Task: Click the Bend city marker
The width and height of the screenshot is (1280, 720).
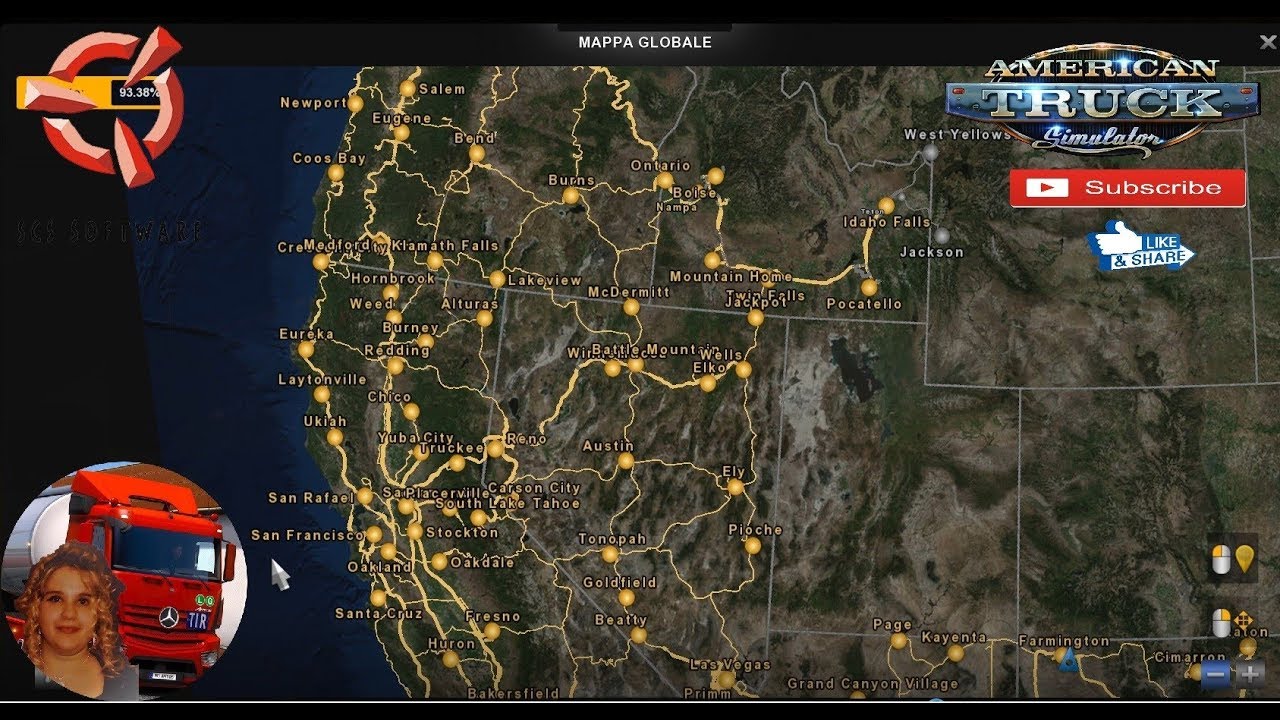Action: 477,154
